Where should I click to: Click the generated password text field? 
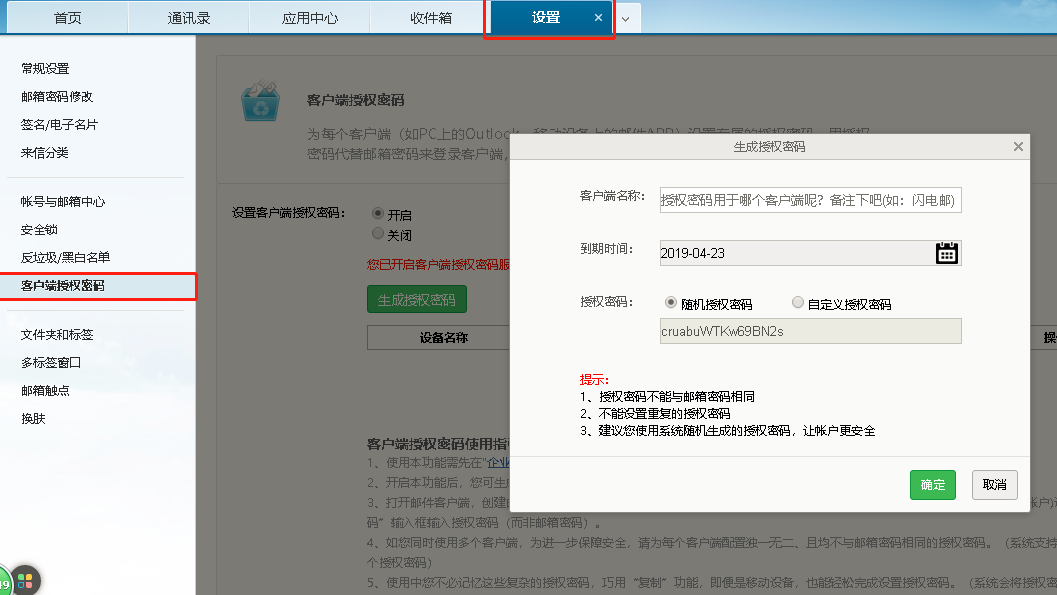810,332
